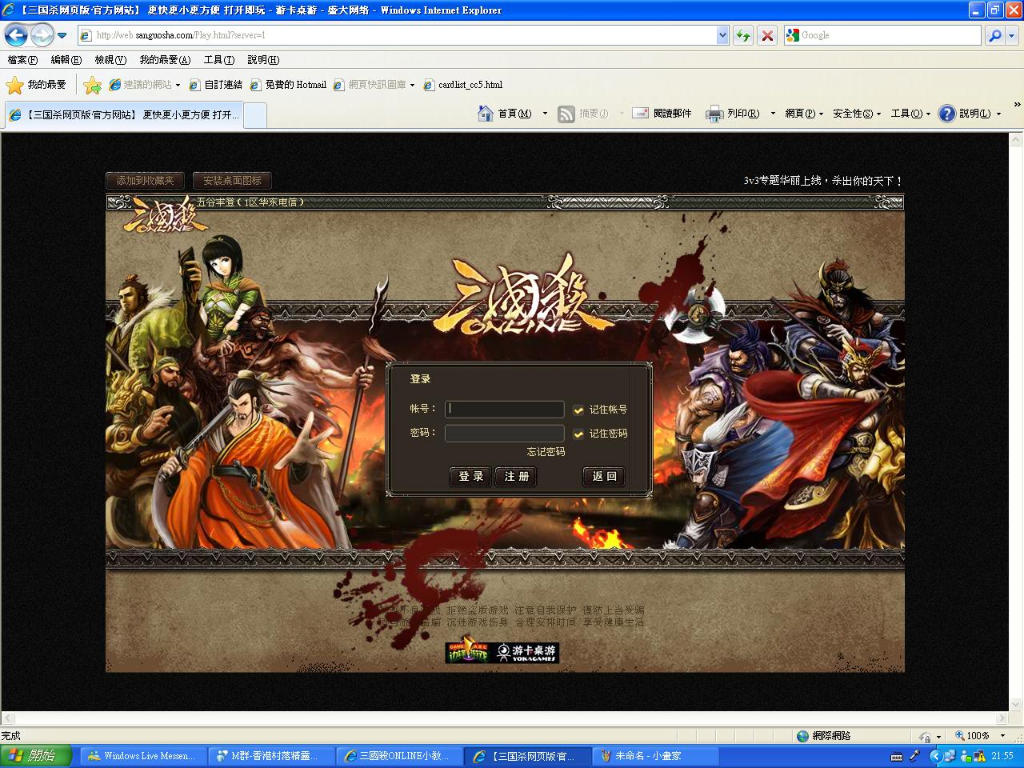This screenshot has width=1024, height=768.
Task: Refresh the page with the green arrows icon
Action: click(743, 35)
